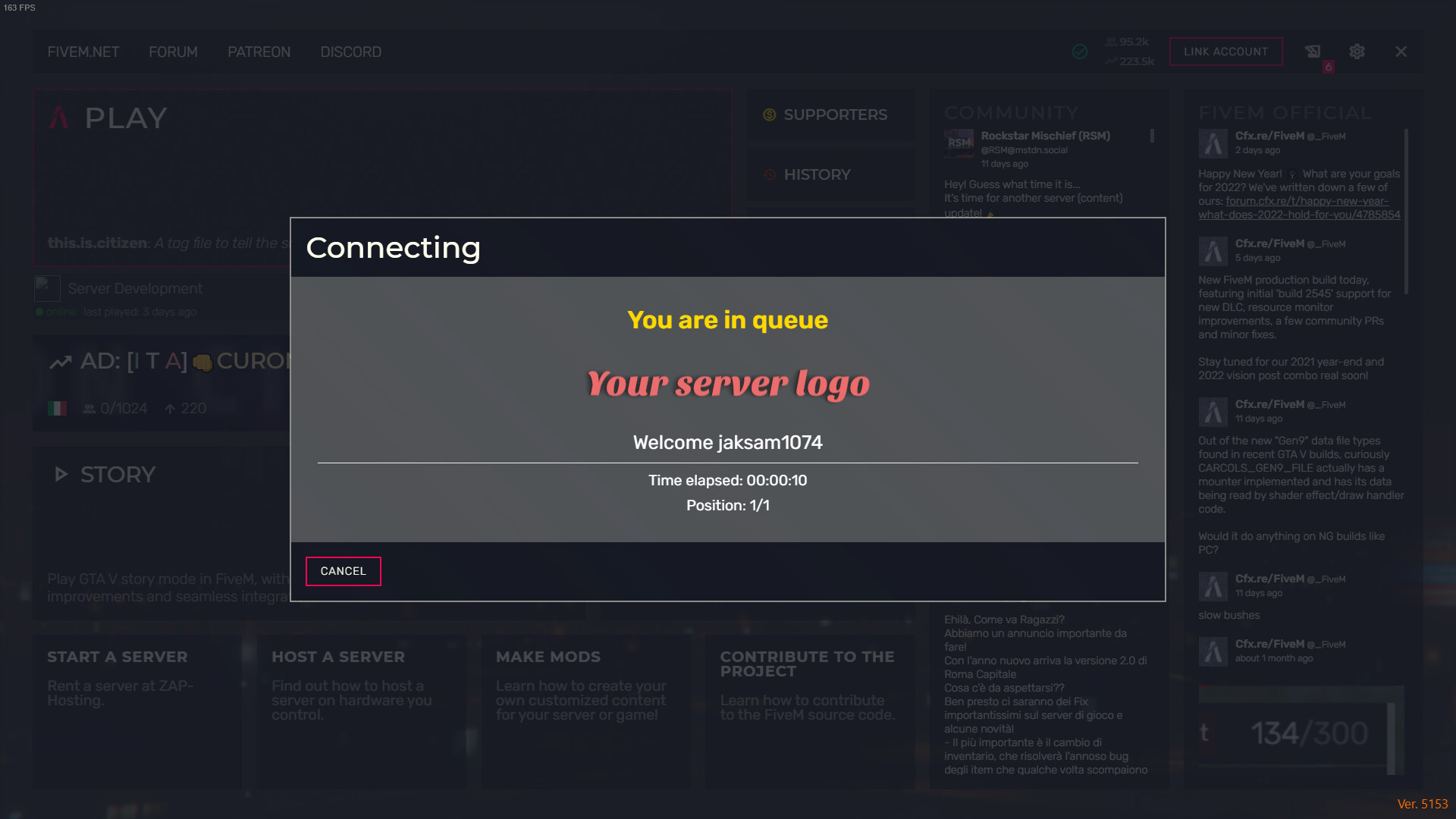
Task: Click the 220 upvotes count
Action: click(185, 409)
